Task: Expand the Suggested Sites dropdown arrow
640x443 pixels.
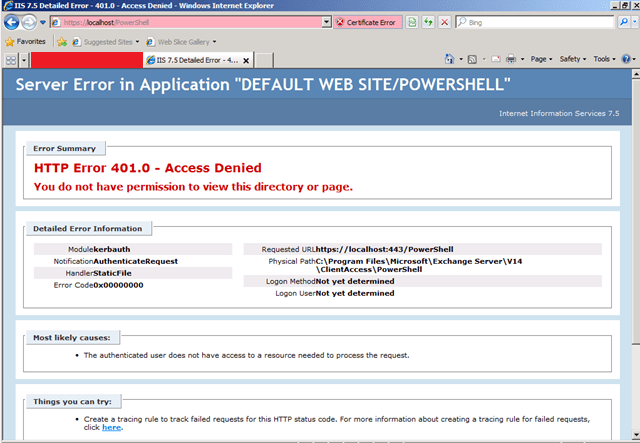Action: (x=137, y=42)
